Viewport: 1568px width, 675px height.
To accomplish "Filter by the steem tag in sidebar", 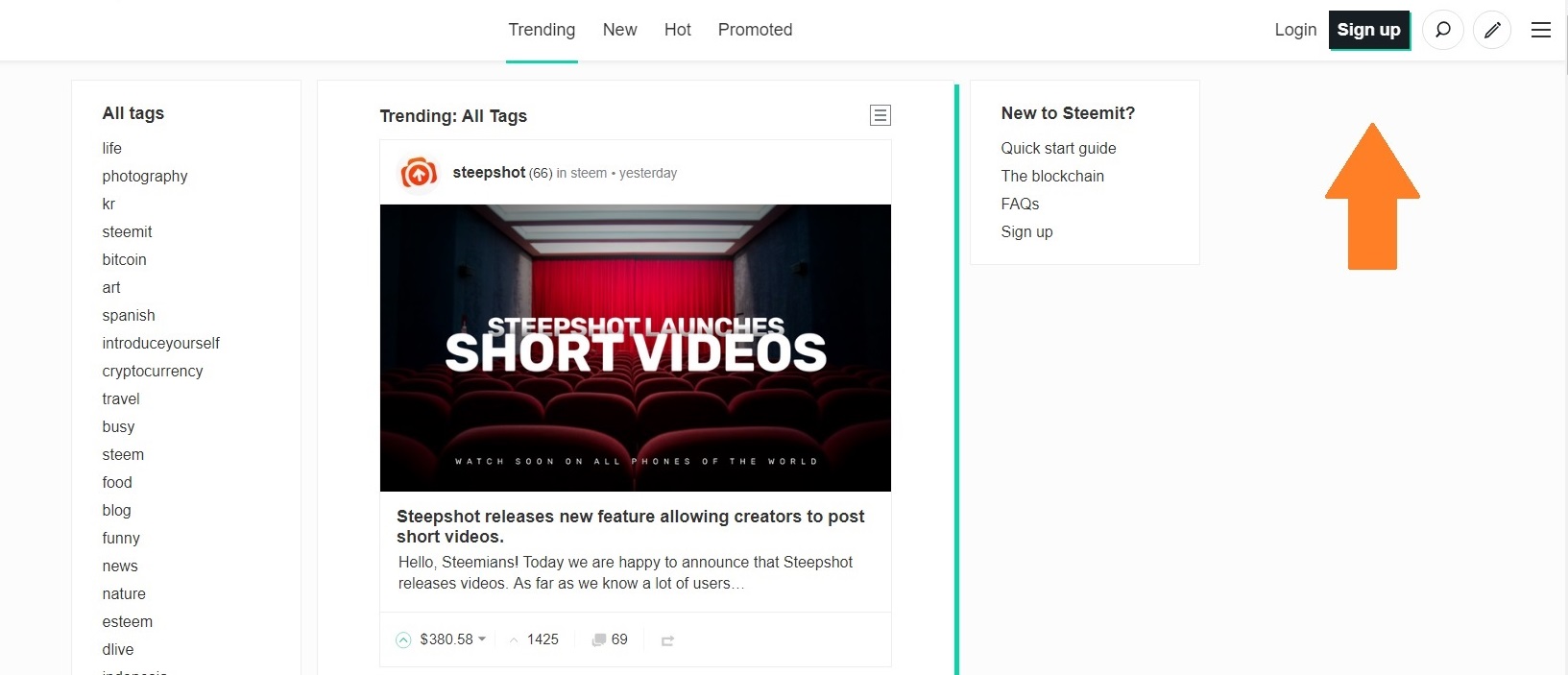I will (123, 454).
